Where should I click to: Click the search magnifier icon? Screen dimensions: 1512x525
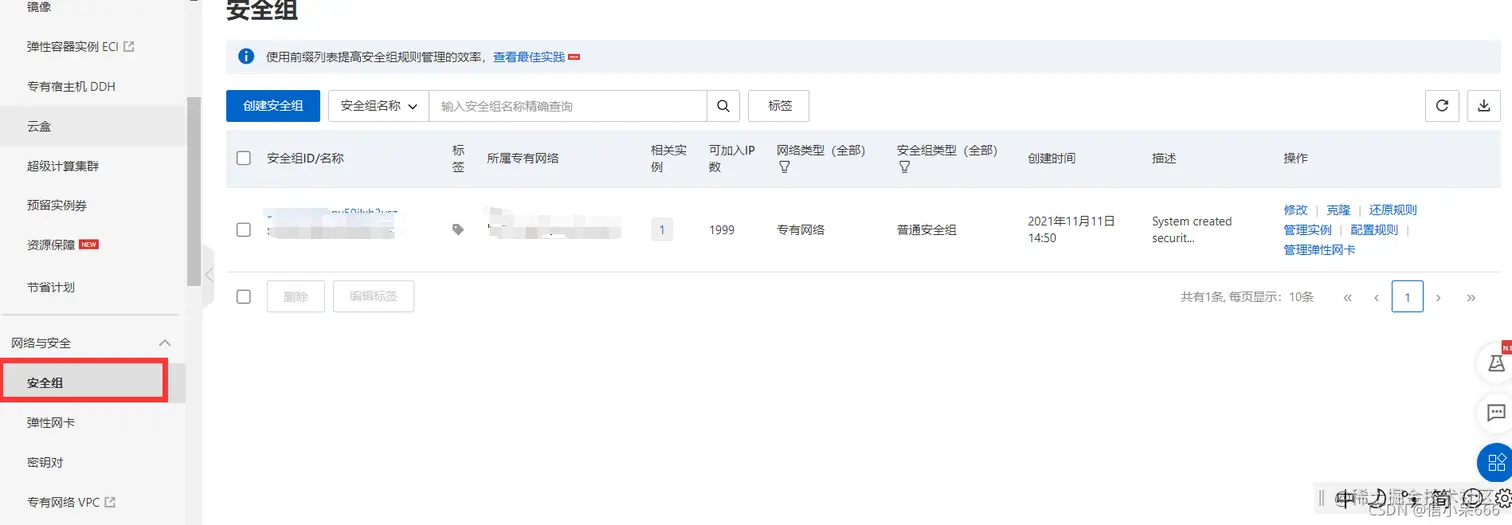tap(723, 106)
